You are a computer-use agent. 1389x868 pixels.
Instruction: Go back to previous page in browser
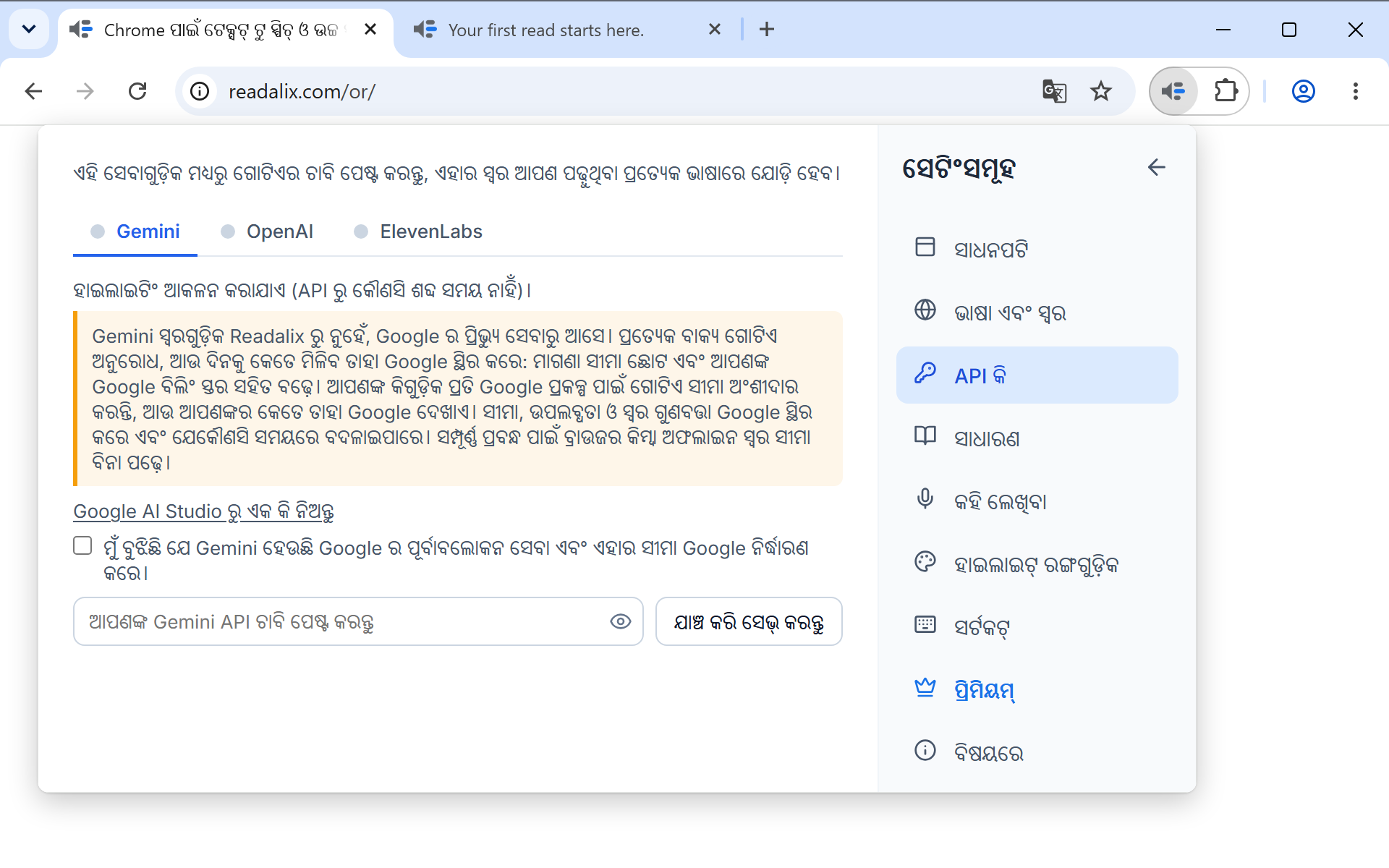[x=33, y=91]
